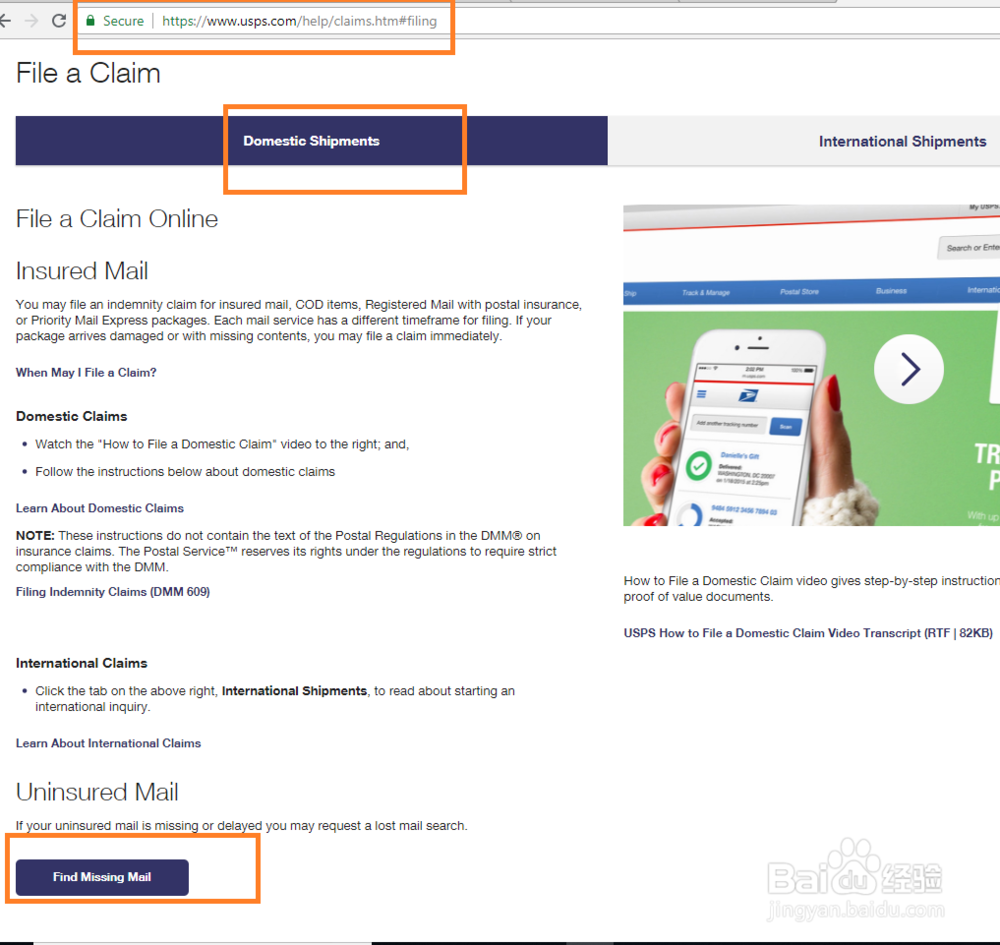
Task: Click the NOTE paragraph about Postal Regulations
Action: point(286,552)
